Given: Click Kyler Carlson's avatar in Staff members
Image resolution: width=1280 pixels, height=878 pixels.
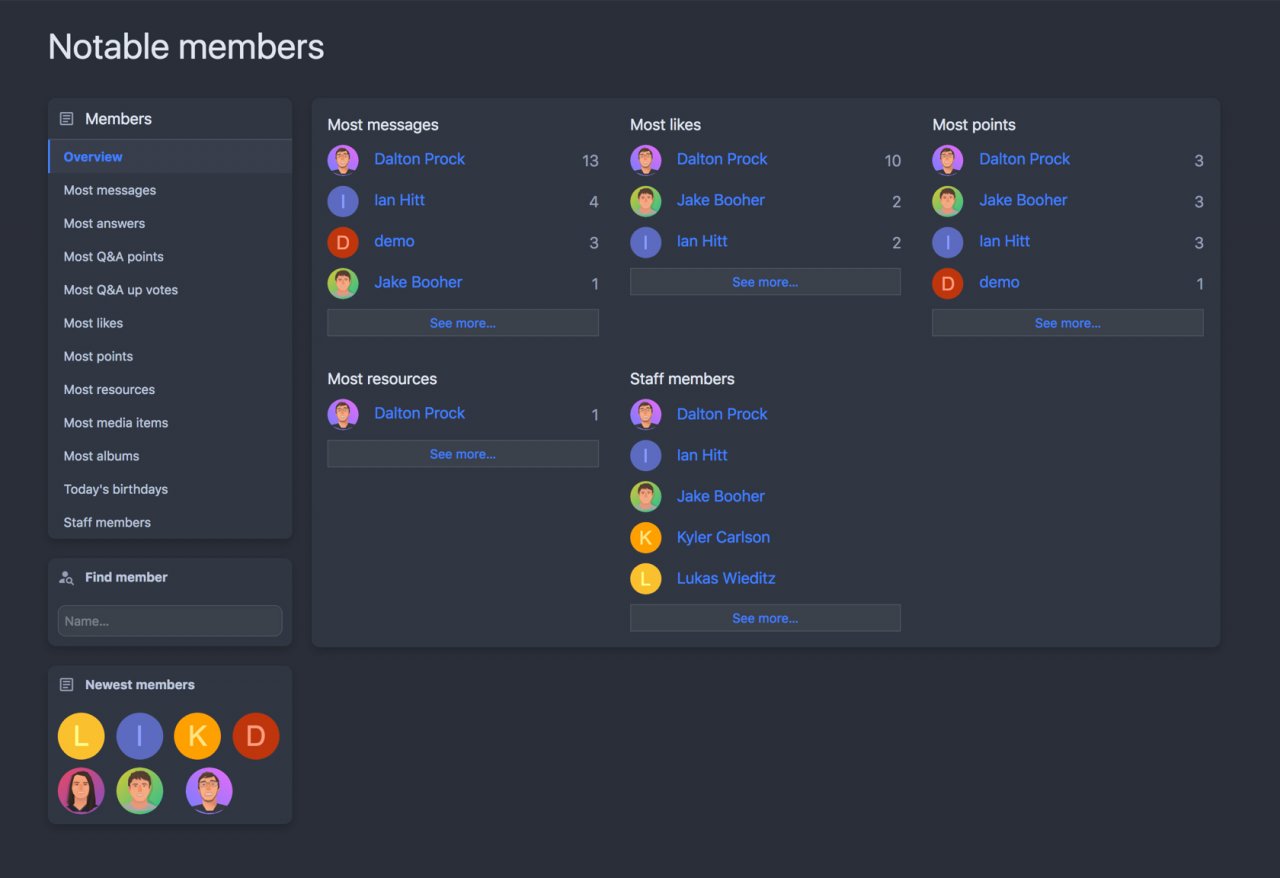Looking at the screenshot, I should [x=646, y=538].
